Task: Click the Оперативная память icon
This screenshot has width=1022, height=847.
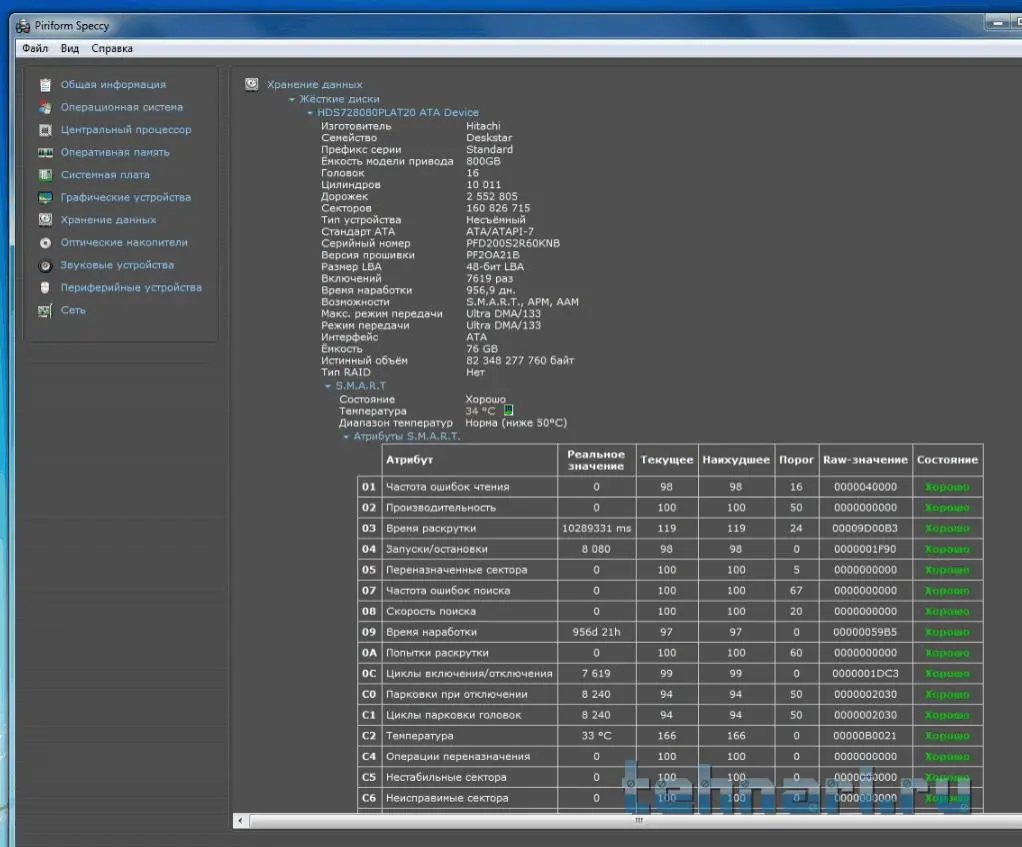Action: 45,153
